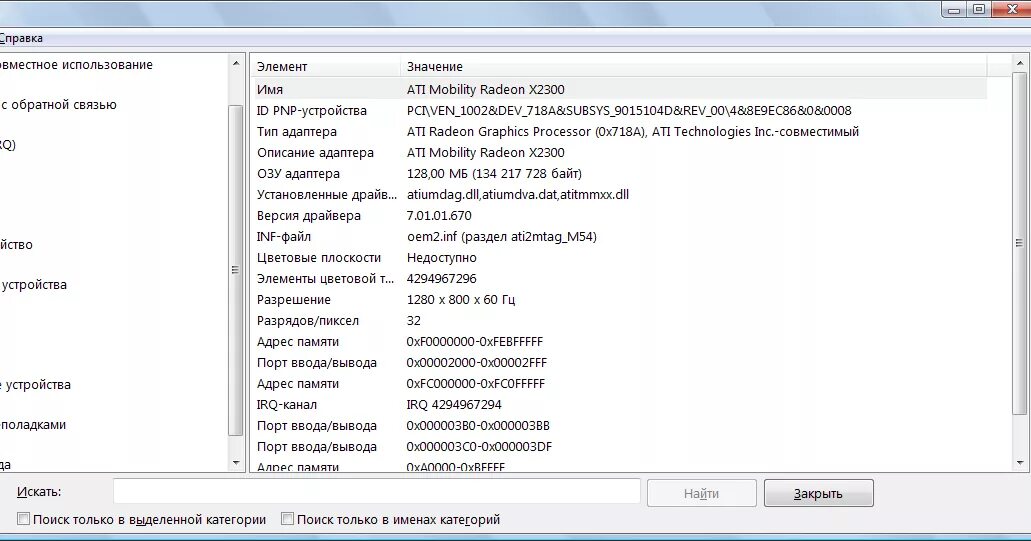Click the Значение column header
Viewport: 1031px width, 541px height.
click(694, 66)
